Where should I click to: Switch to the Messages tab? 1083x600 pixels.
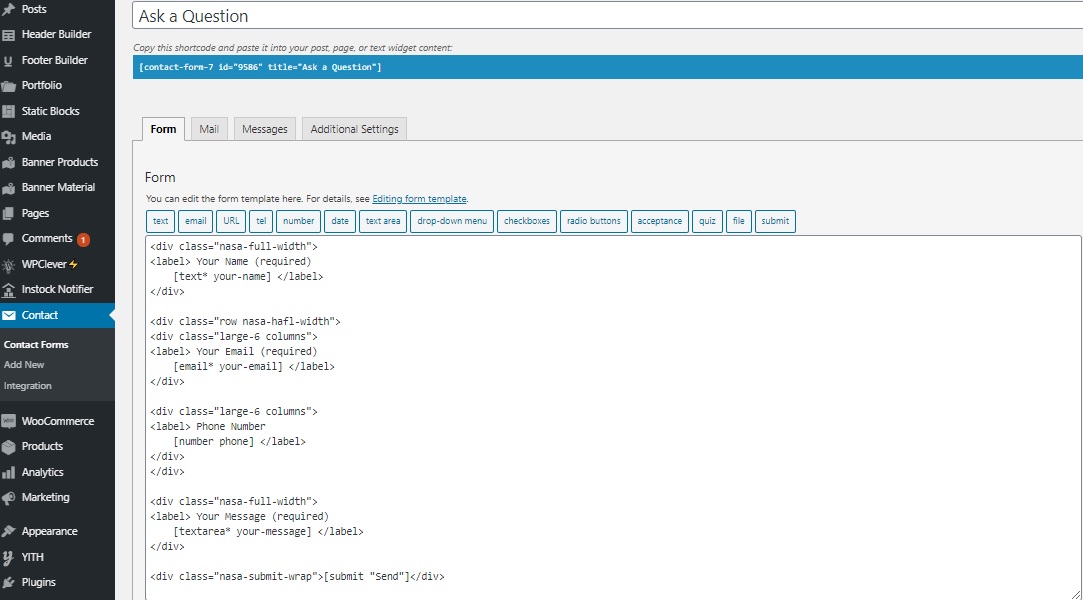(265, 129)
